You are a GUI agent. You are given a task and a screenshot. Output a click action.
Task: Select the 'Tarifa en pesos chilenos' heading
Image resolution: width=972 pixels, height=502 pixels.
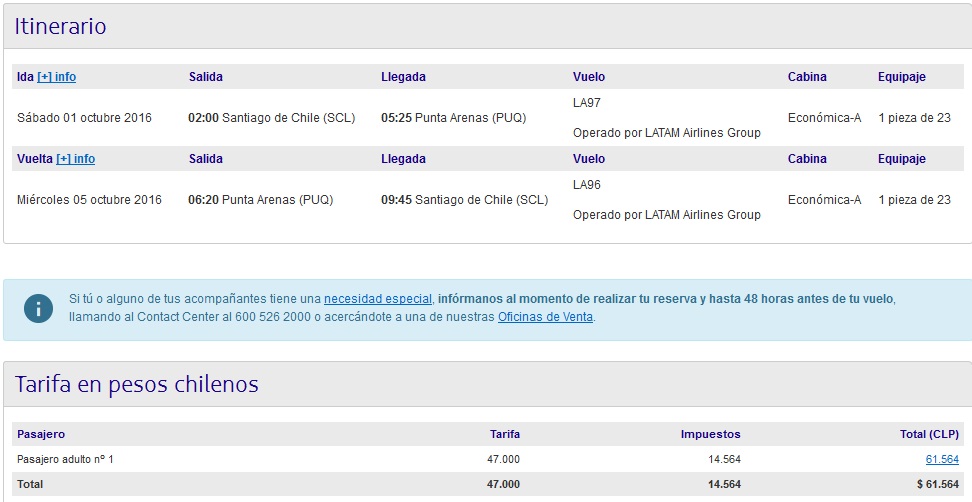(x=136, y=384)
